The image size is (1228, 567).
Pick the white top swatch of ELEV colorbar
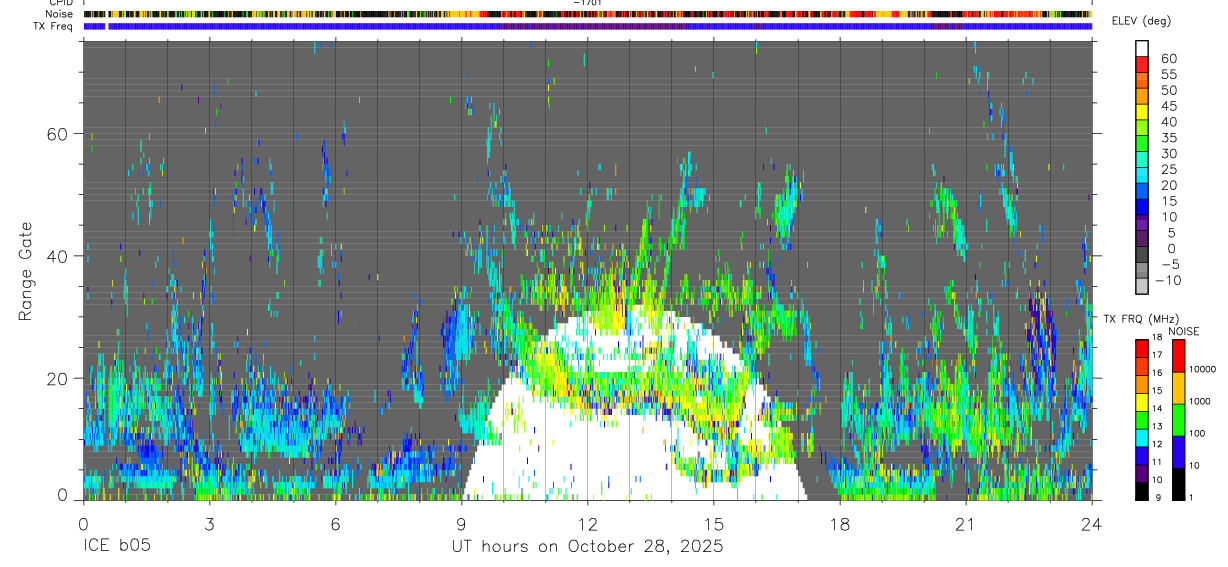pos(1142,48)
